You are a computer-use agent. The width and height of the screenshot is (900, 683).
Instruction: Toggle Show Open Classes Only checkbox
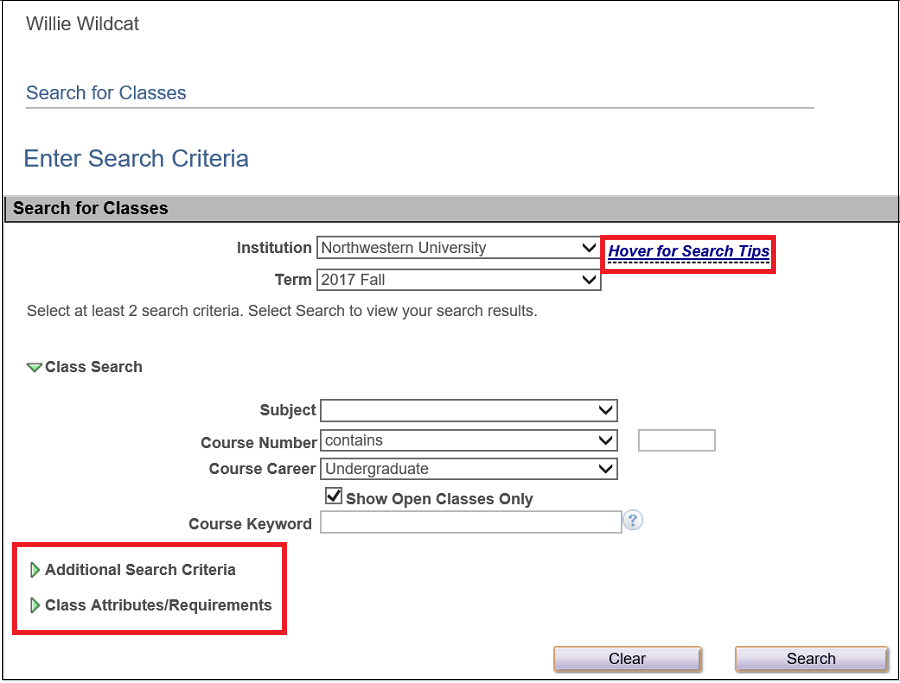pyautogui.click(x=333, y=496)
